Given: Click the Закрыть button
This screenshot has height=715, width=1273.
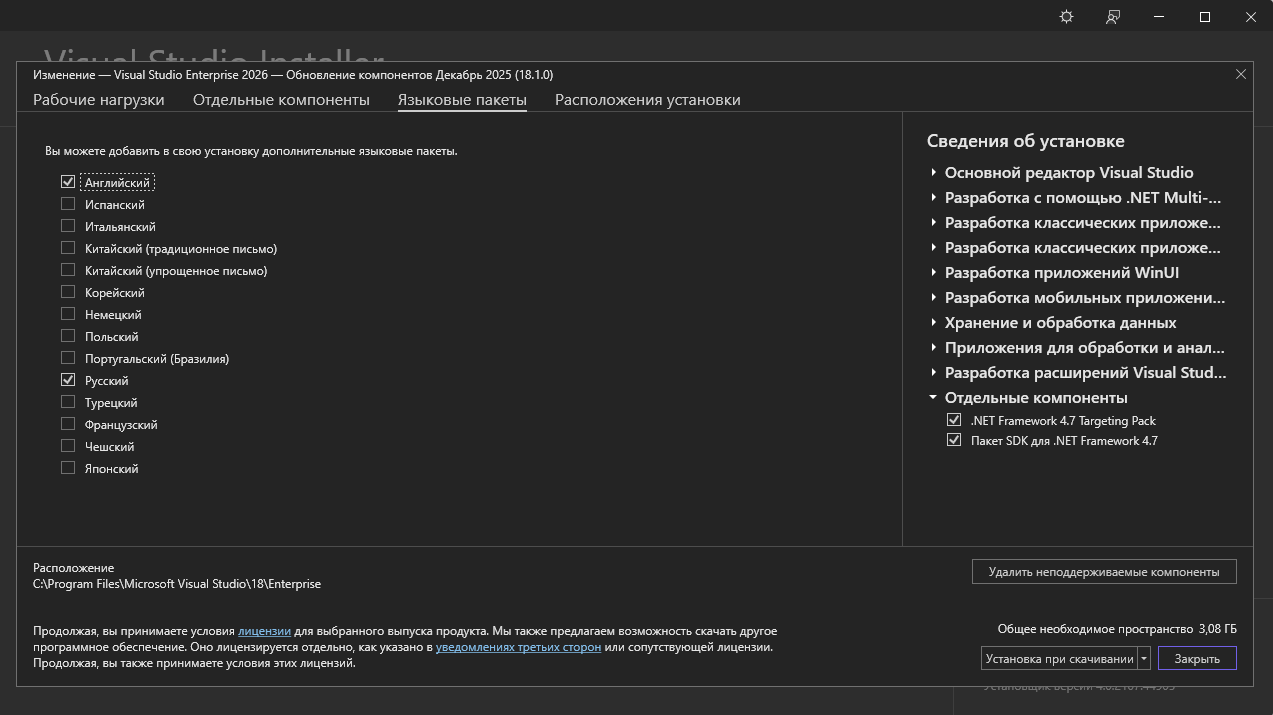Looking at the screenshot, I should coord(1197,659).
